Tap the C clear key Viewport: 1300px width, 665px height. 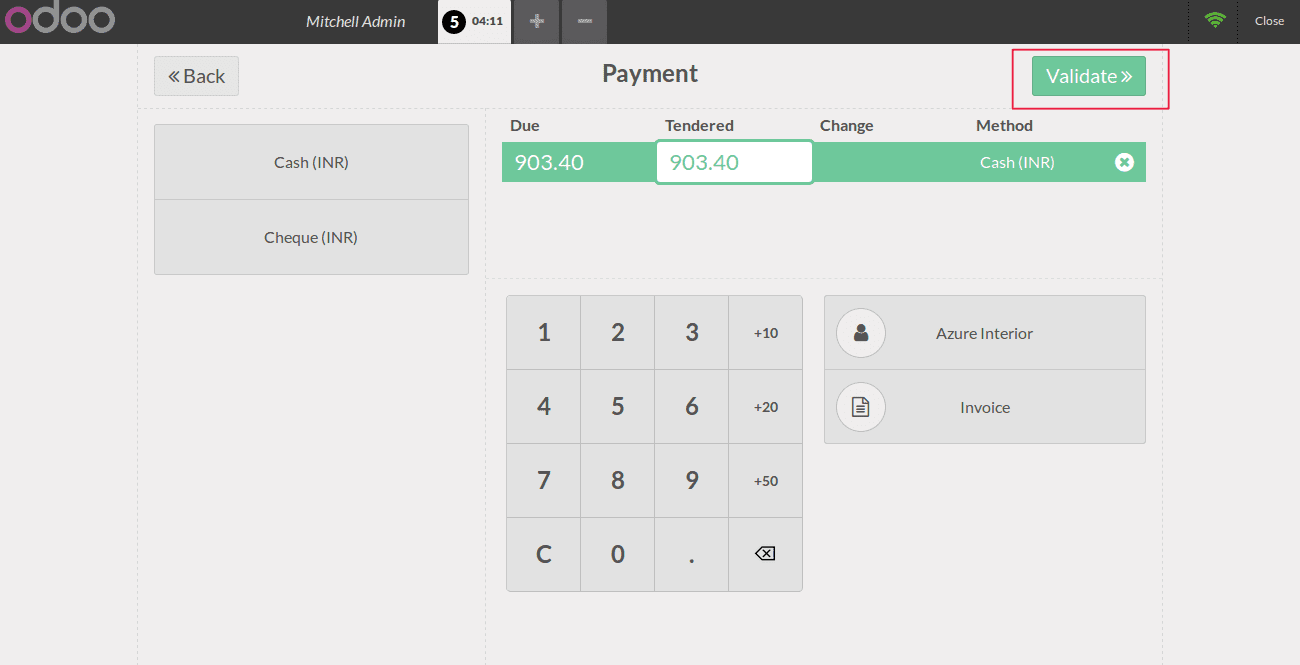click(x=544, y=554)
